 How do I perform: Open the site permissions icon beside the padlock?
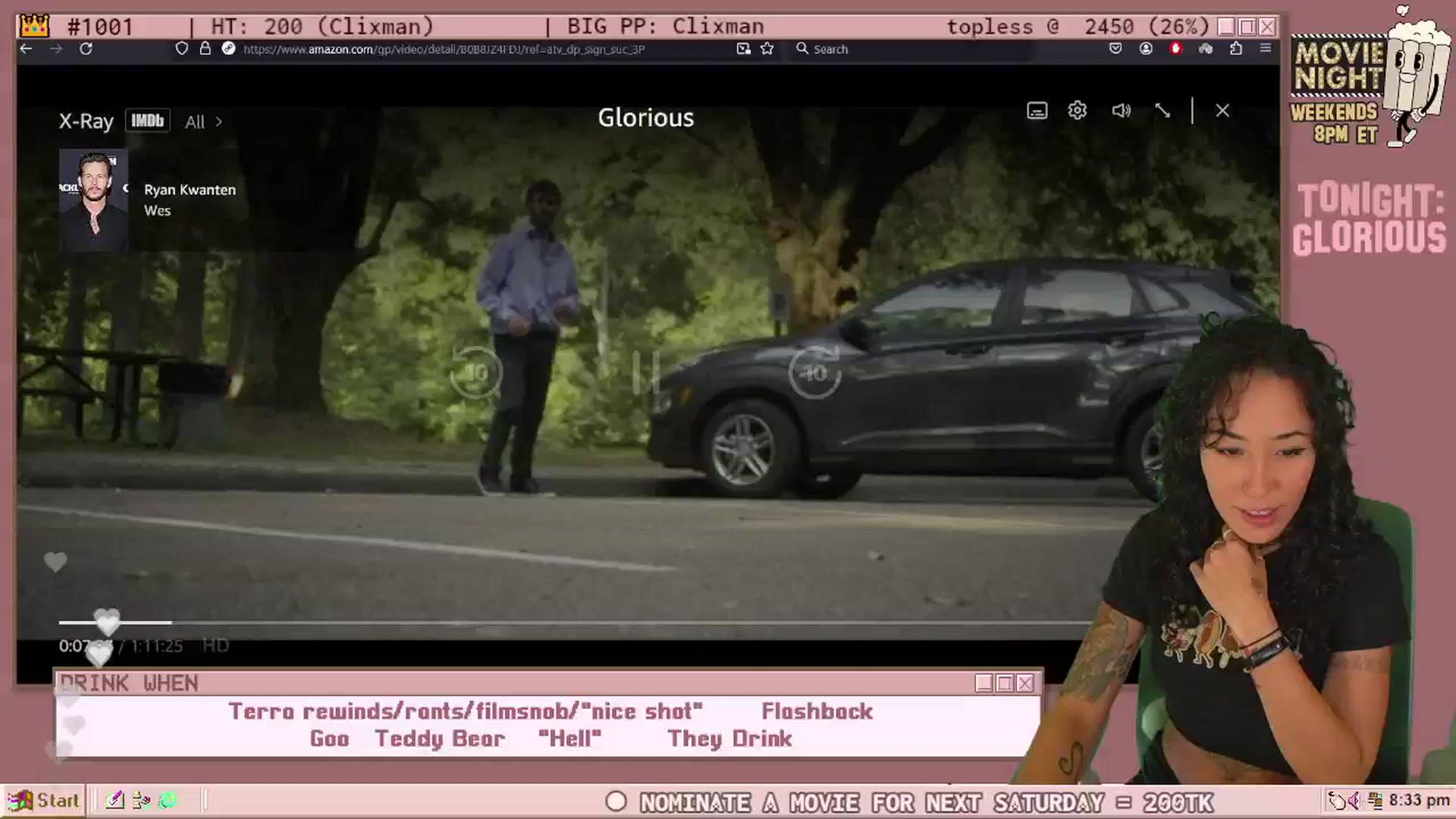coord(228,49)
